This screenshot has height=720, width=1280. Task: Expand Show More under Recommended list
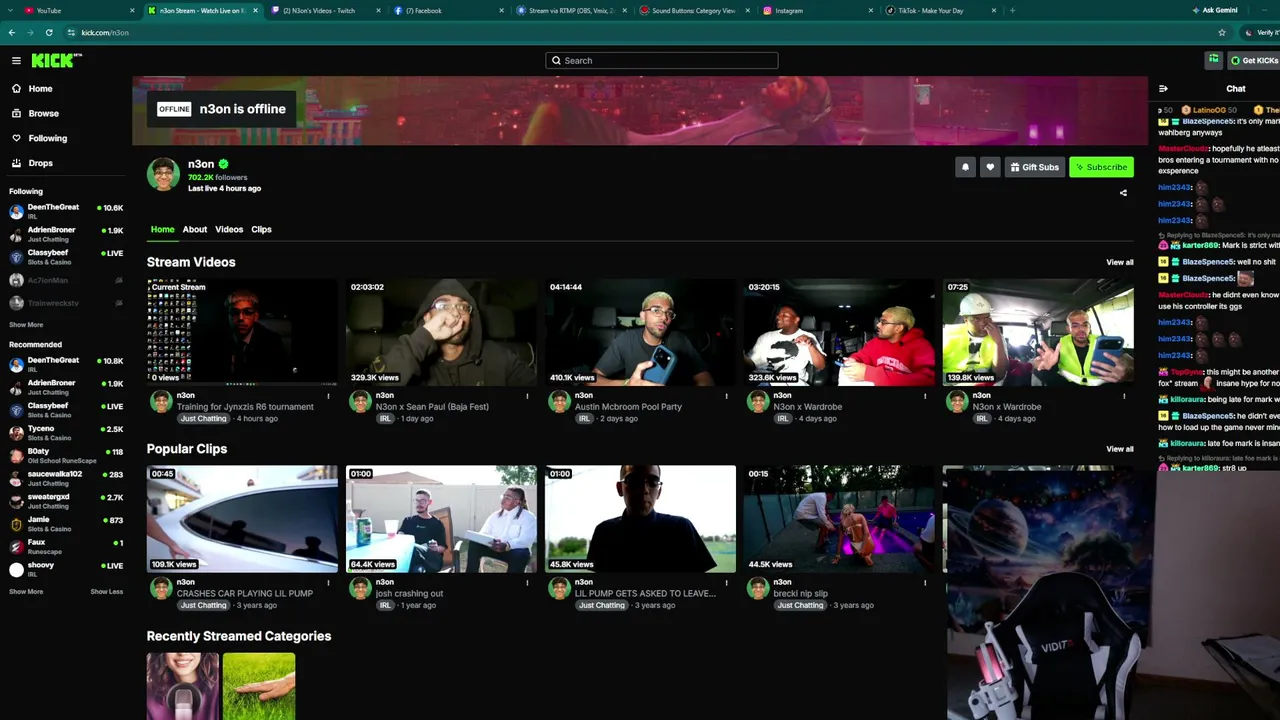click(x=26, y=592)
